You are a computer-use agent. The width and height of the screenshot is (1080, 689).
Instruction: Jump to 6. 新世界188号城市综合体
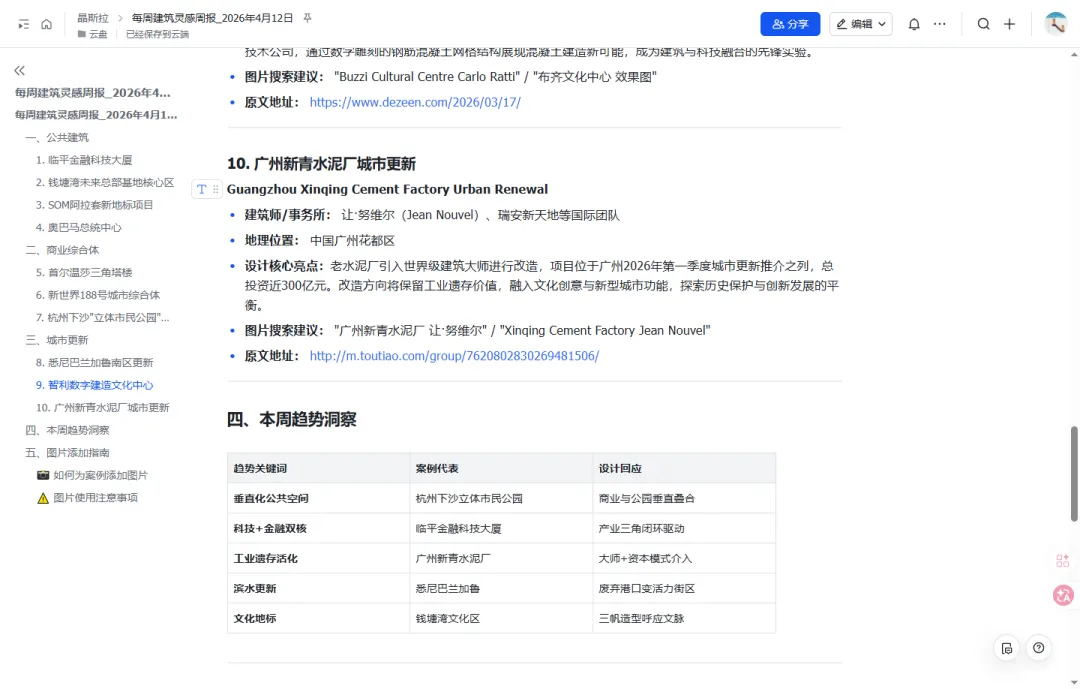coord(98,295)
